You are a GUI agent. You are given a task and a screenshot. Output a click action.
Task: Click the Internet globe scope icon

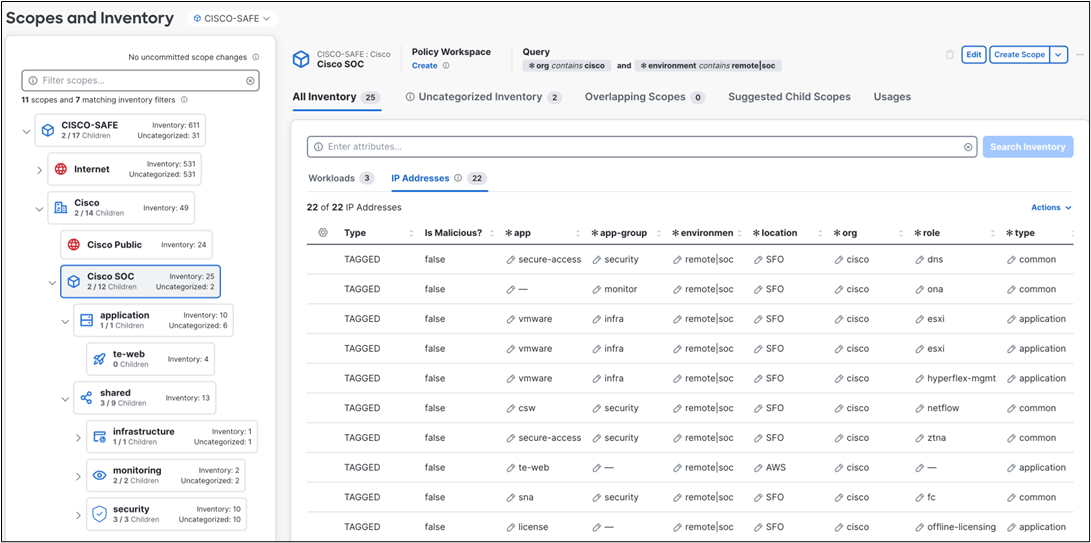[x=61, y=169]
